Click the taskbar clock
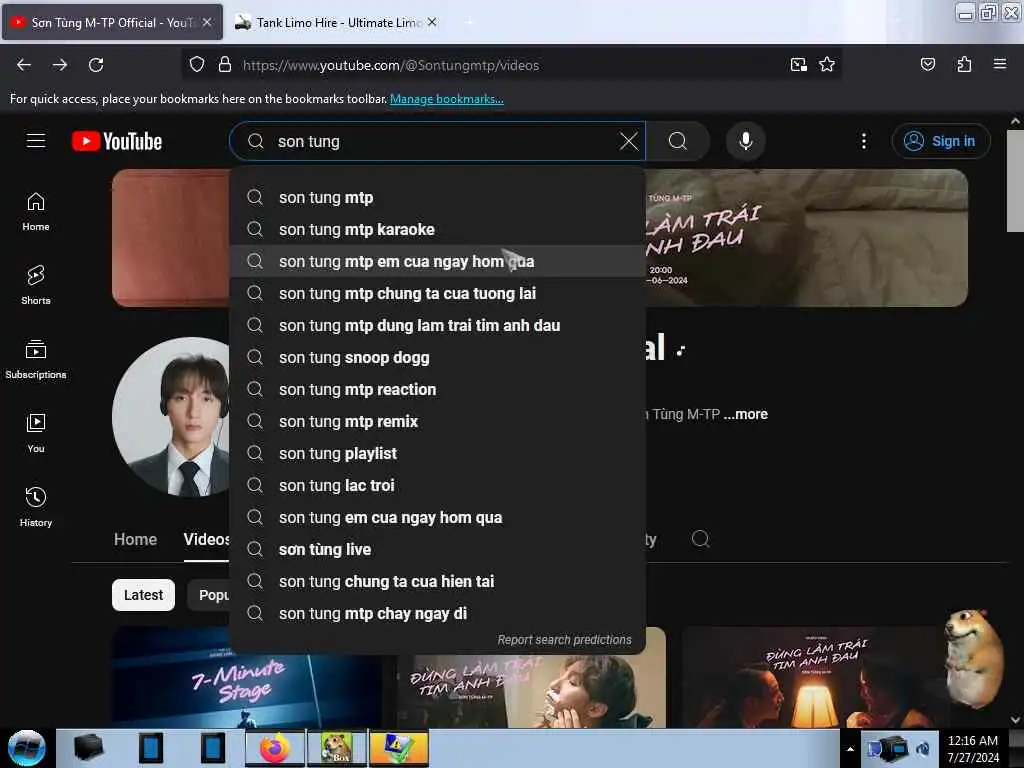 tap(972, 749)
